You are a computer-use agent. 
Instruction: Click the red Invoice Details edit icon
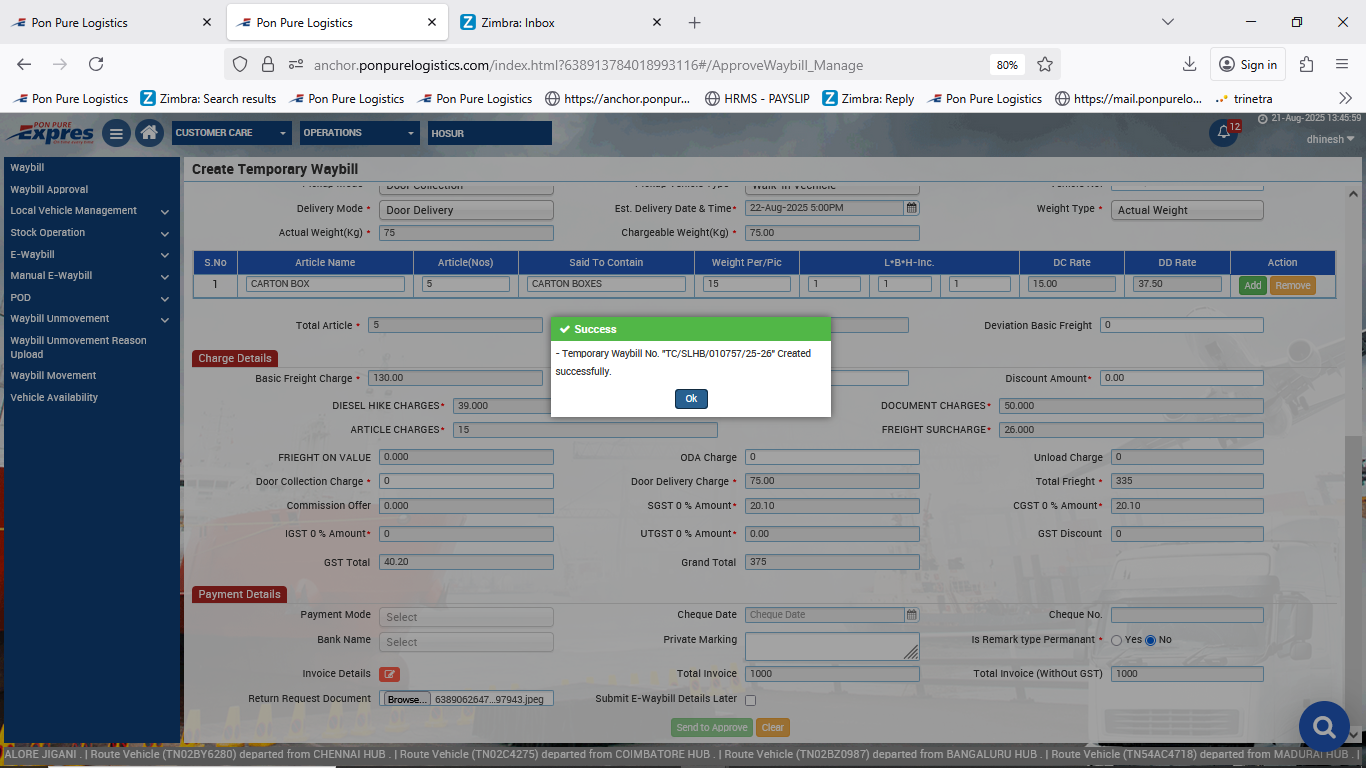coord(389,674)
